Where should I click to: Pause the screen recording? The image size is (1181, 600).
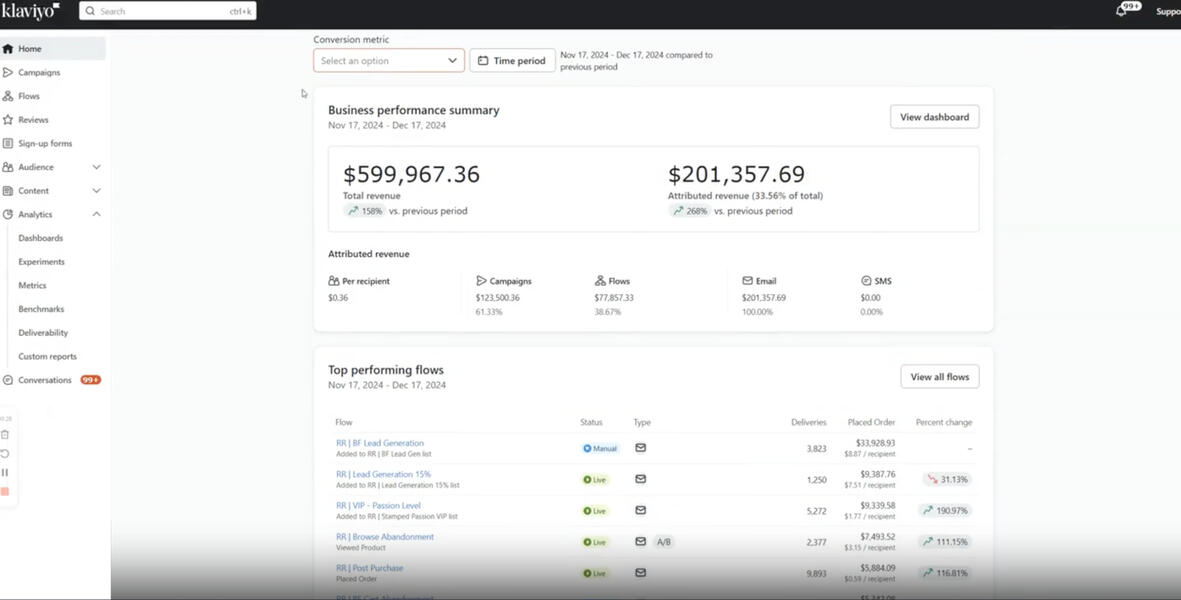click(5, 472)
